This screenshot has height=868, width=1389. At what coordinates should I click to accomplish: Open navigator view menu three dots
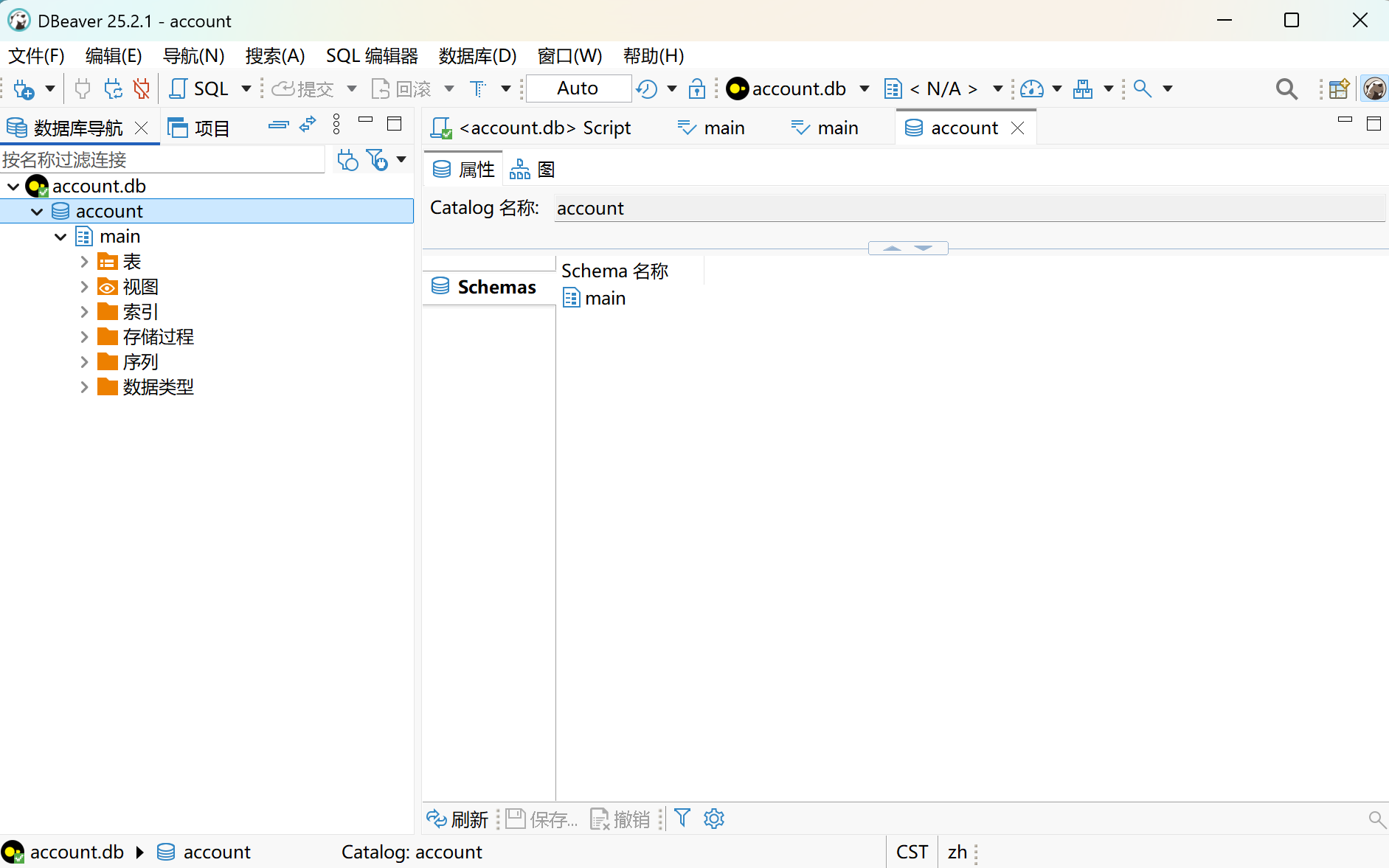point(336,124)
